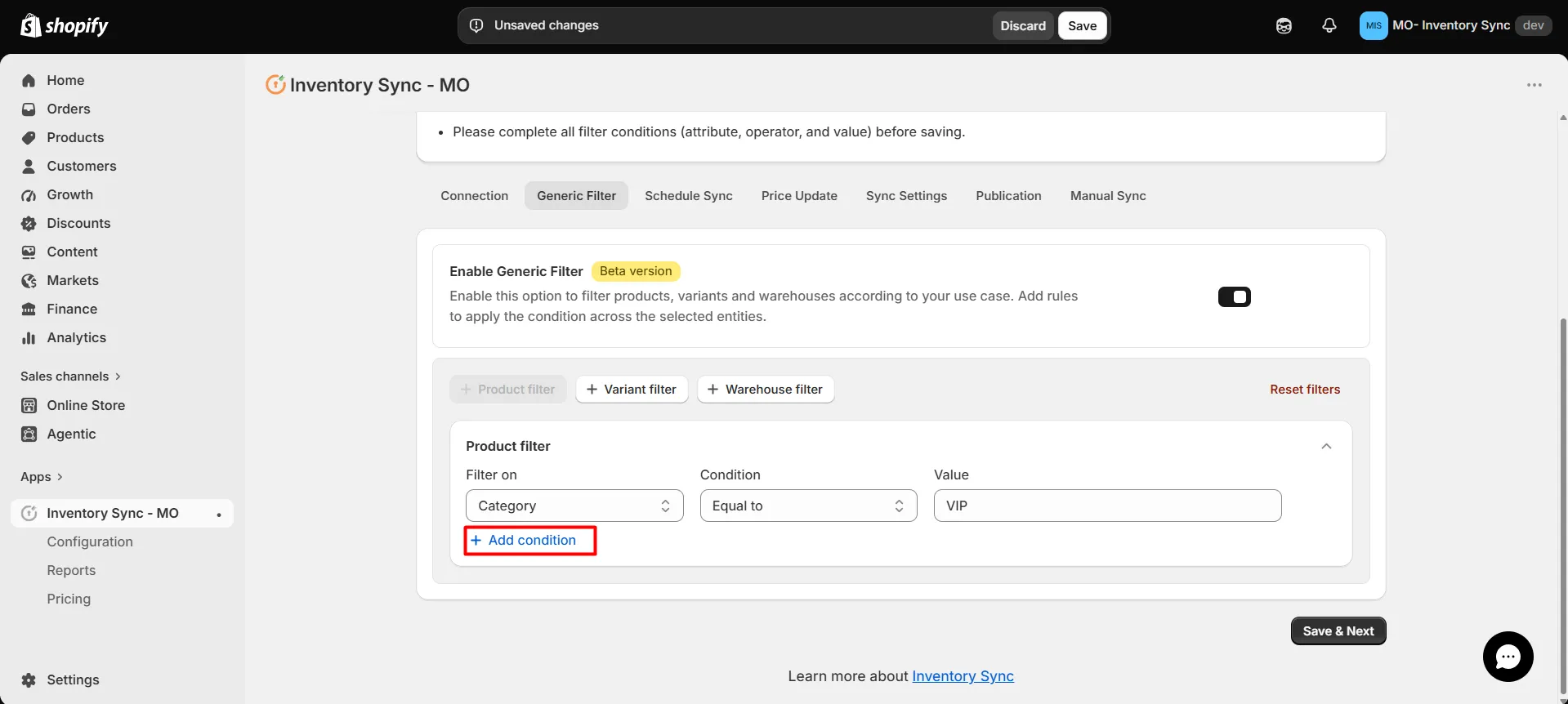Viewport: 1568px width, 704px height.
Task: Add a Warehouse filter
Action: 766,390
